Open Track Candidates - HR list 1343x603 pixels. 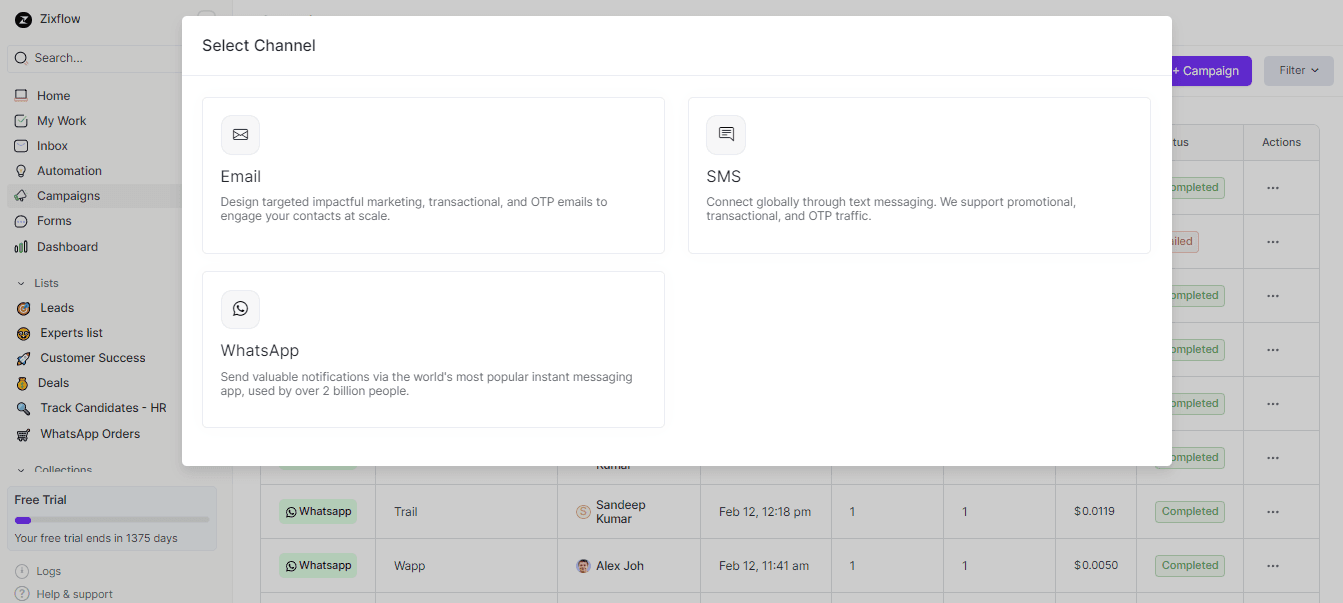[x=103, y=408]
